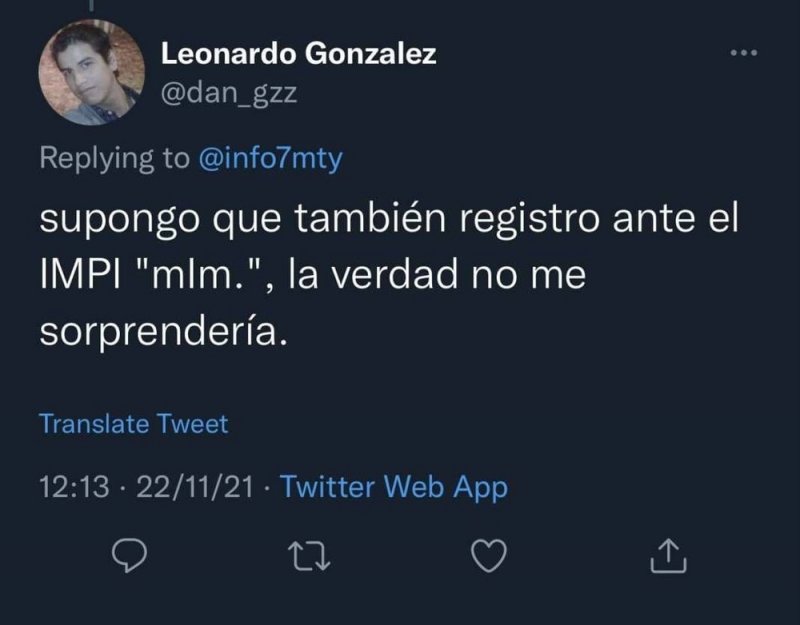Image resolution: width=800 pixels, height=625 pixels.
Task: Click Leonardo Gonzalez's profile photo
Action: click(x=89, y=73)
